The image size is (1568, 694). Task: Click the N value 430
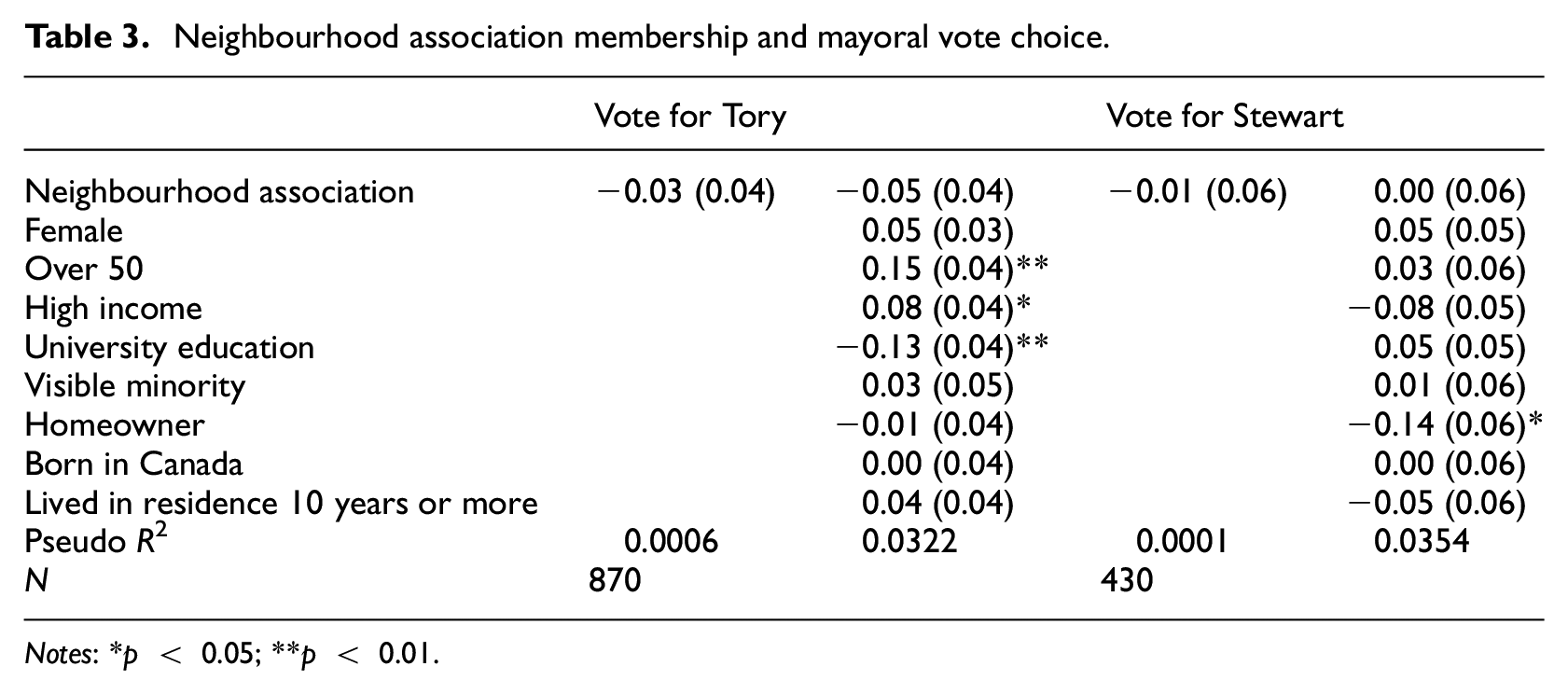tap(1127, 580)
